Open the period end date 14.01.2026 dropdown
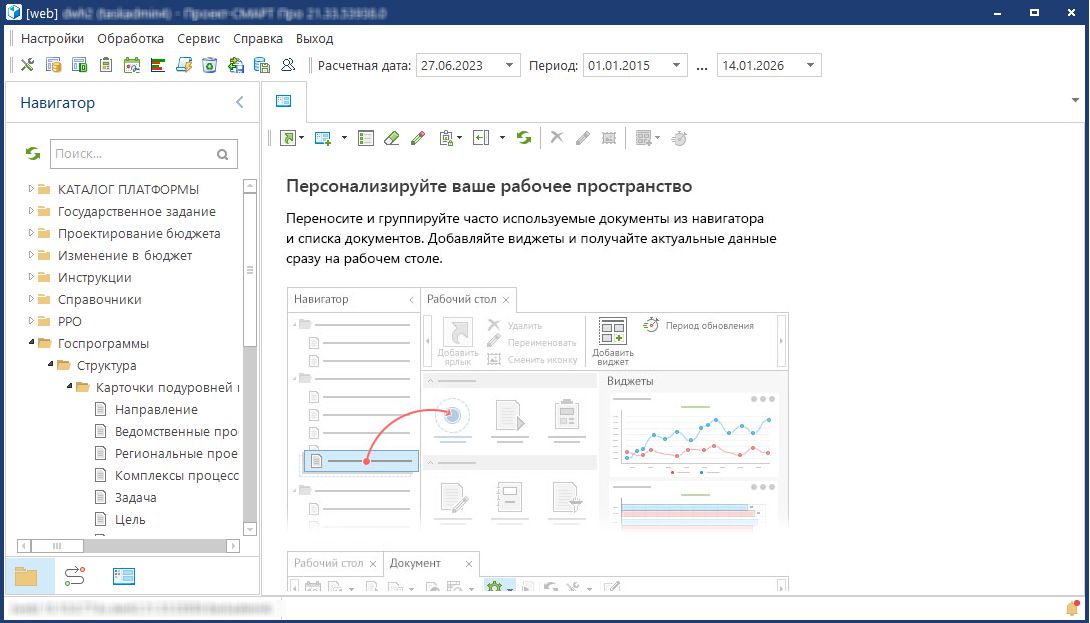Viewport: 1090px width, 623px height. click(810, 66)
